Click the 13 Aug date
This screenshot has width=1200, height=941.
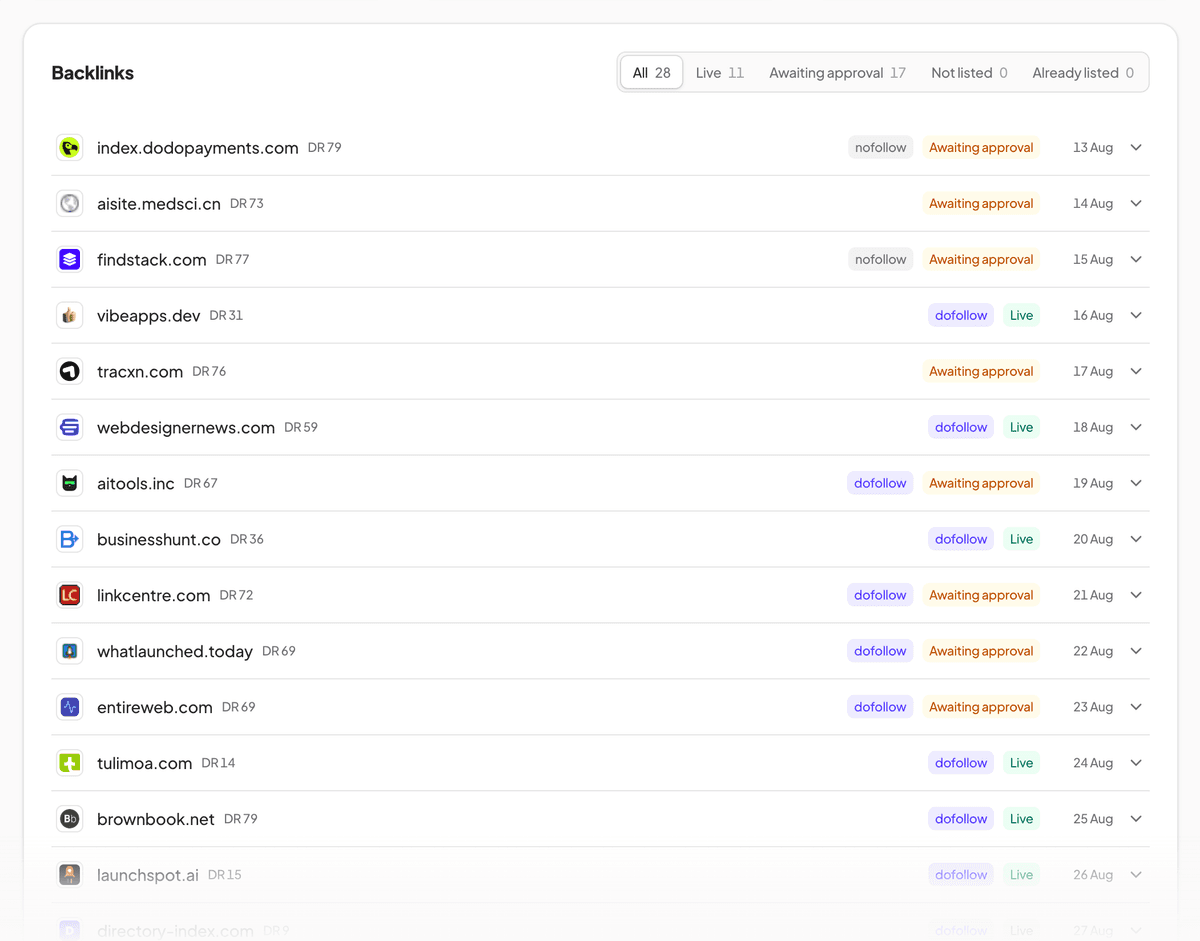click(x=1093, y=148)
